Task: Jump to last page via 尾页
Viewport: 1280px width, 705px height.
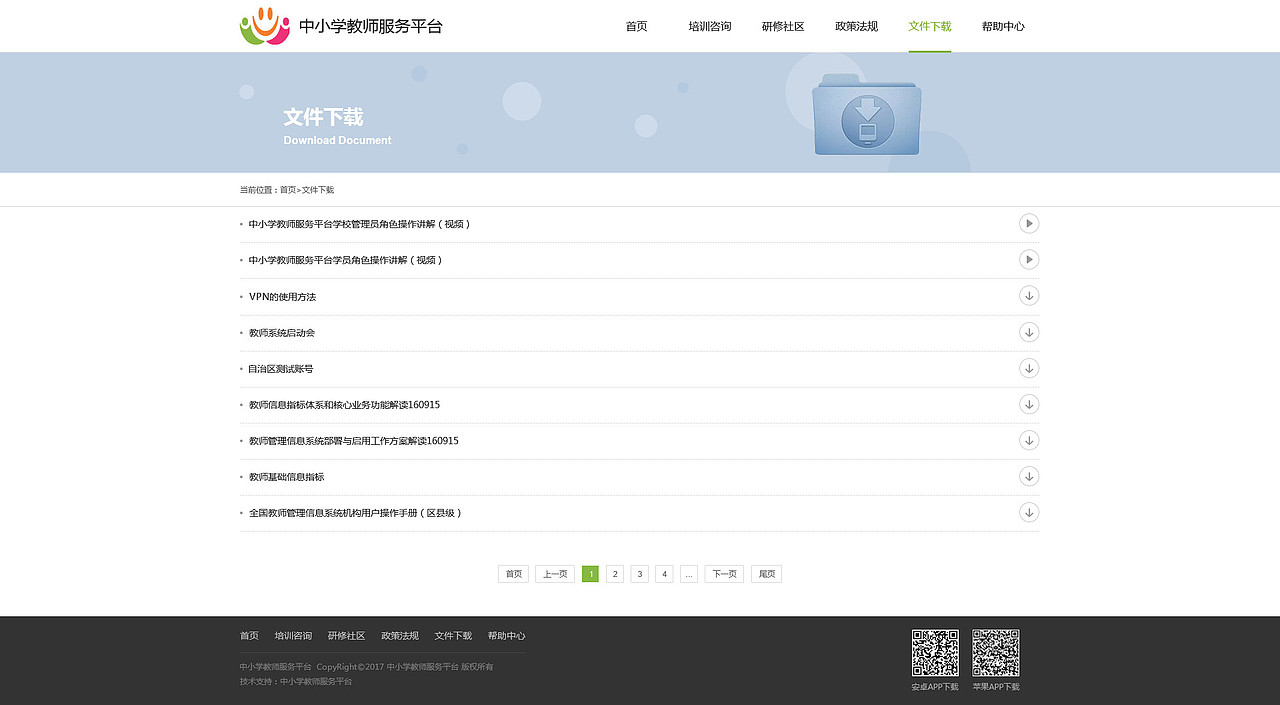Action: point(766,573)
